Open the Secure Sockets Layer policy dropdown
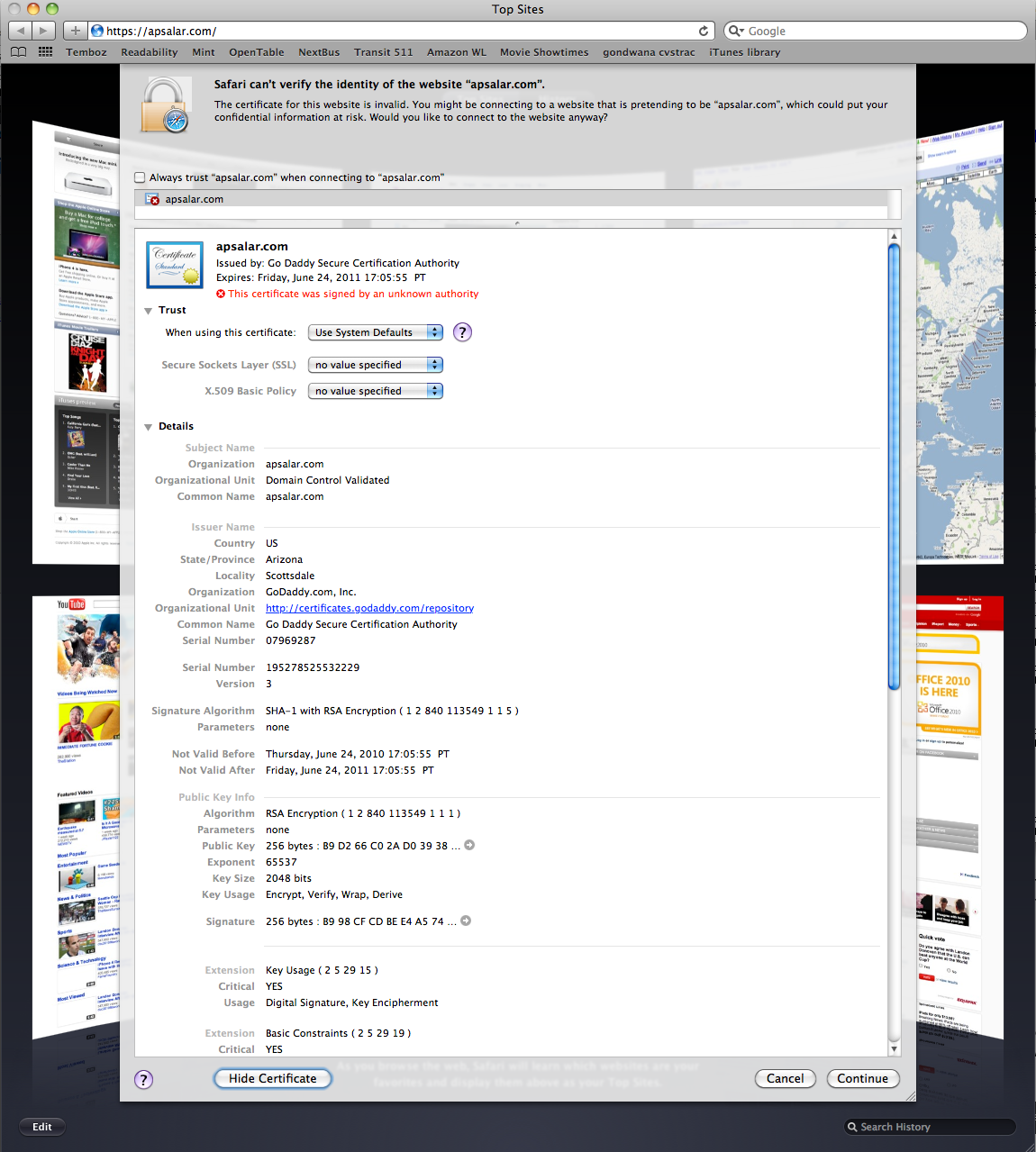 pos(376,365)
